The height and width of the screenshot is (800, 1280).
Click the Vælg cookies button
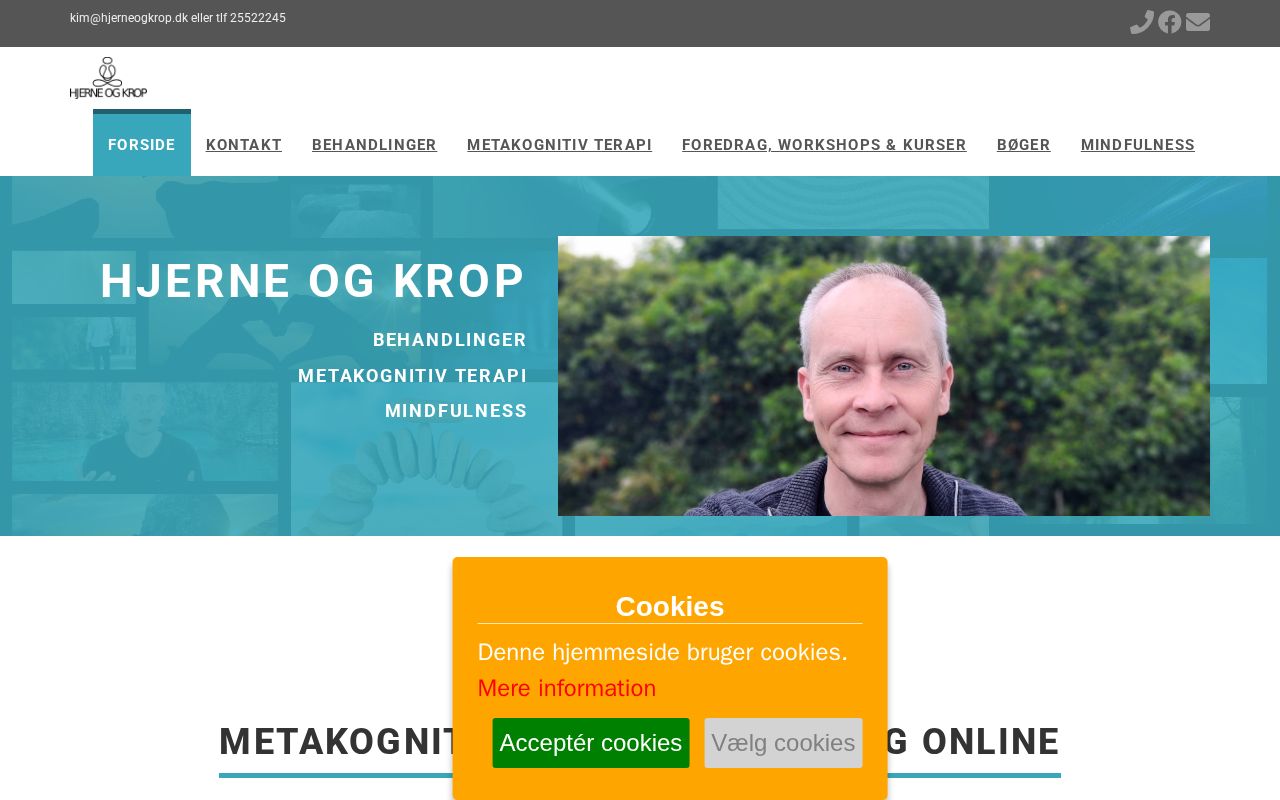point(783,743)
